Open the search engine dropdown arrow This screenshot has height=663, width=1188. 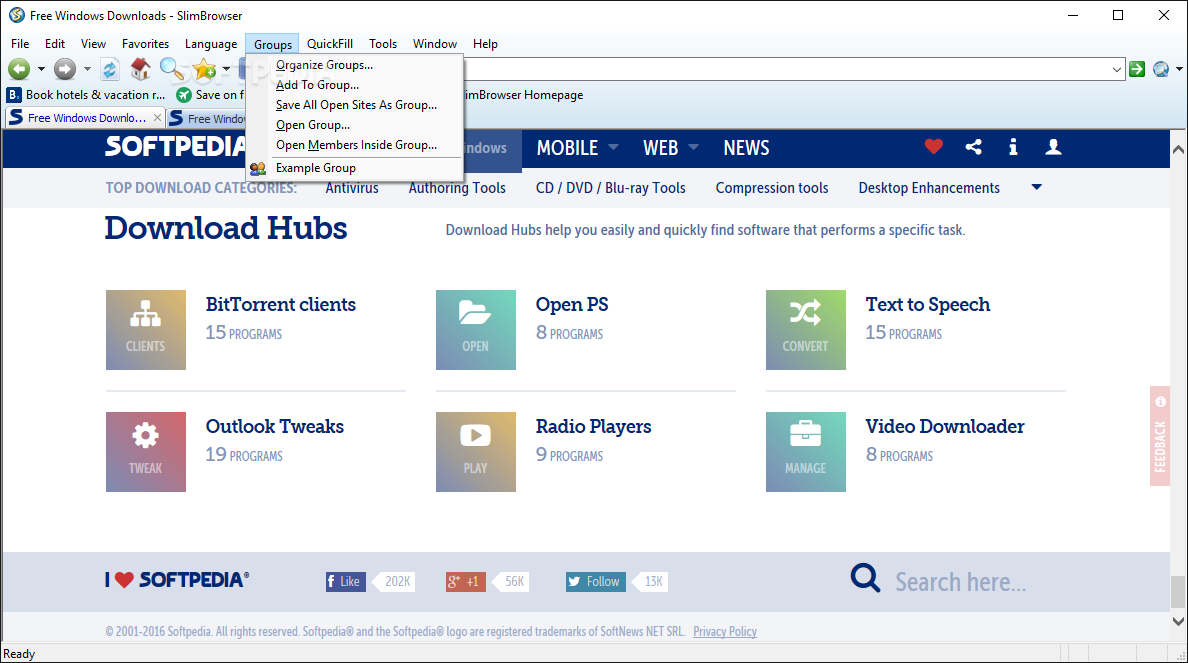[x=1179, y=69]
